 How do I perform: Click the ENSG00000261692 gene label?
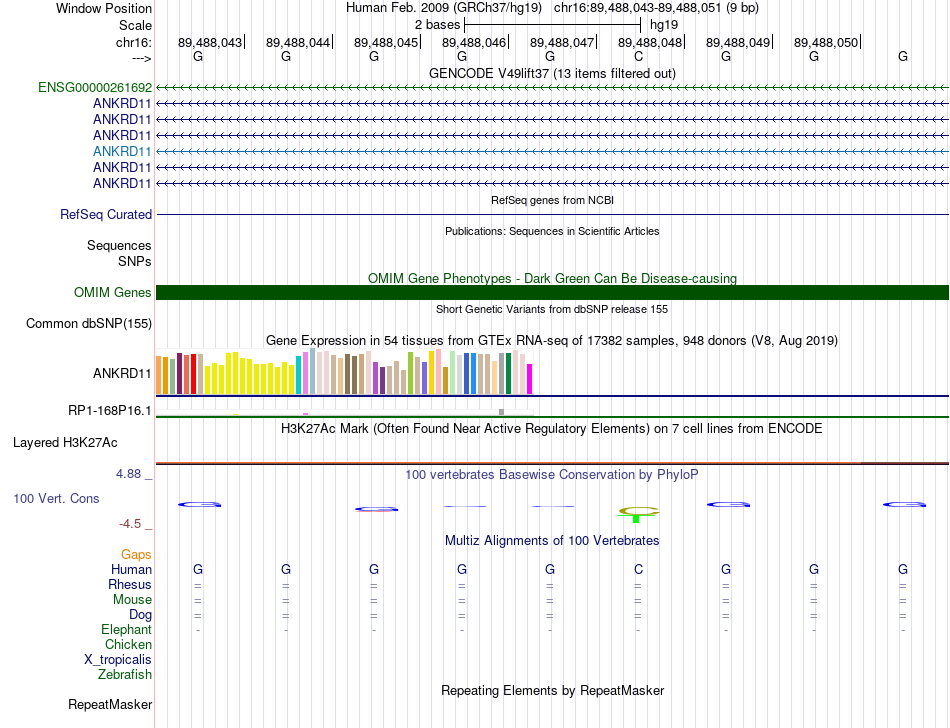[95, 88]
